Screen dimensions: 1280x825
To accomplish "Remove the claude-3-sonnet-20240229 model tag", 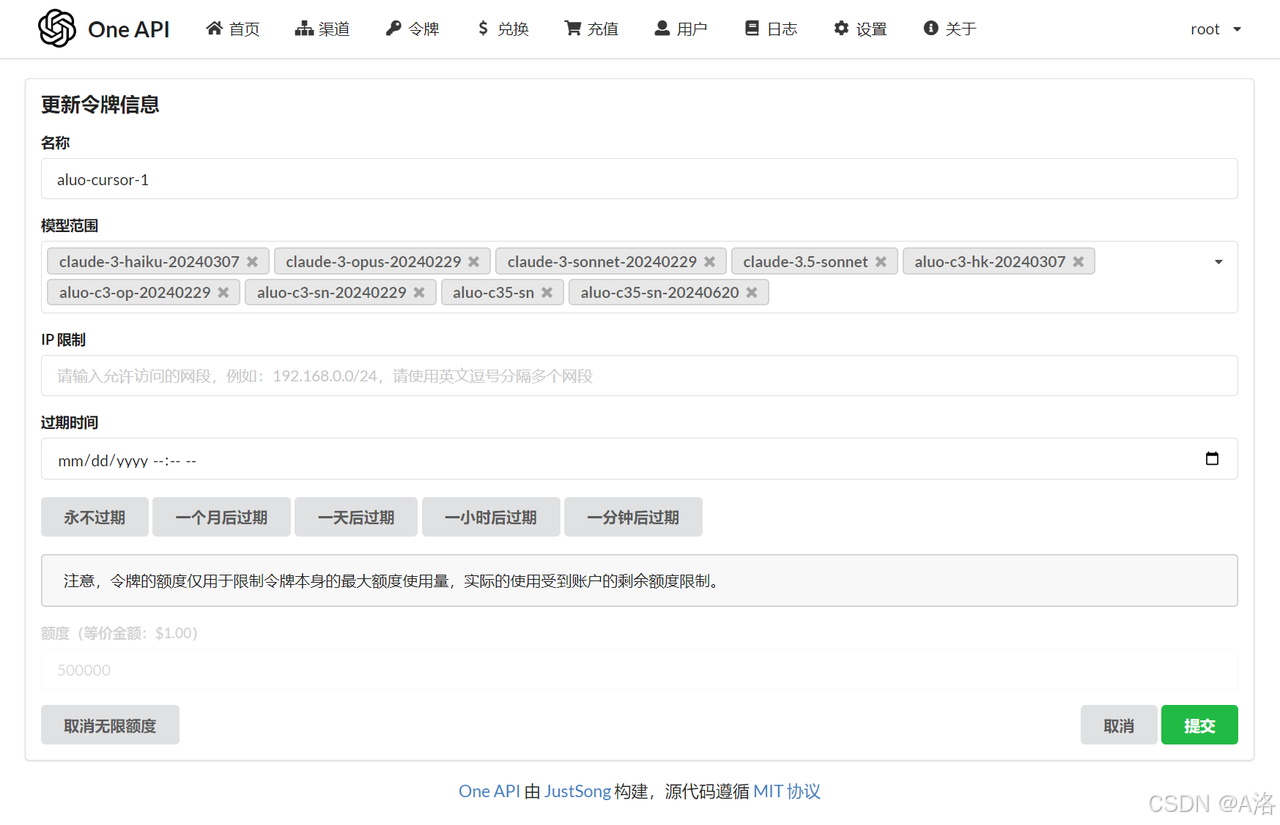I will [x=710, y=262].
